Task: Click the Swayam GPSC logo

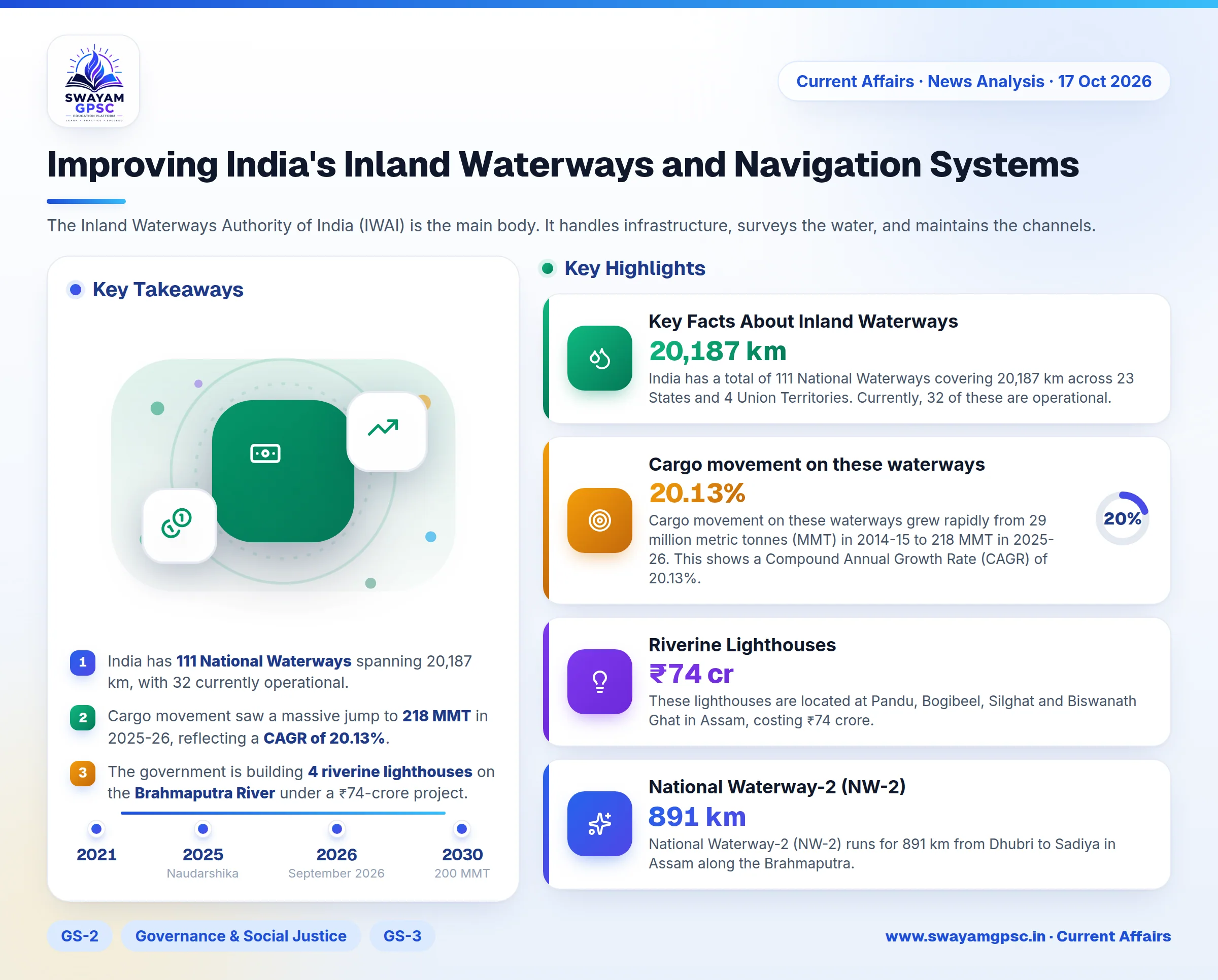Action: point(94,81)
